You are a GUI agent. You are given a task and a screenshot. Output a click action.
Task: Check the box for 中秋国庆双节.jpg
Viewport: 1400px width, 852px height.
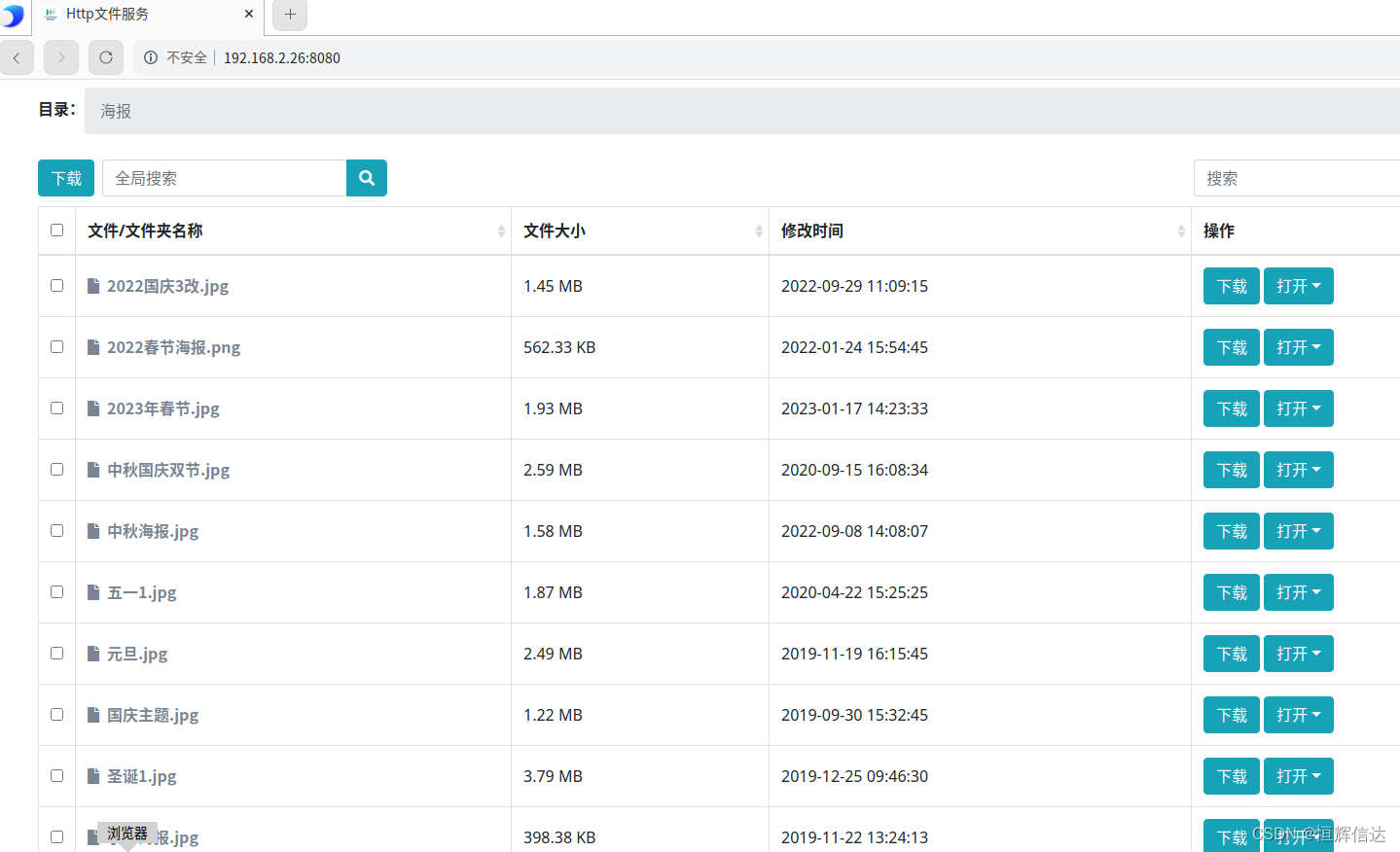56,470
